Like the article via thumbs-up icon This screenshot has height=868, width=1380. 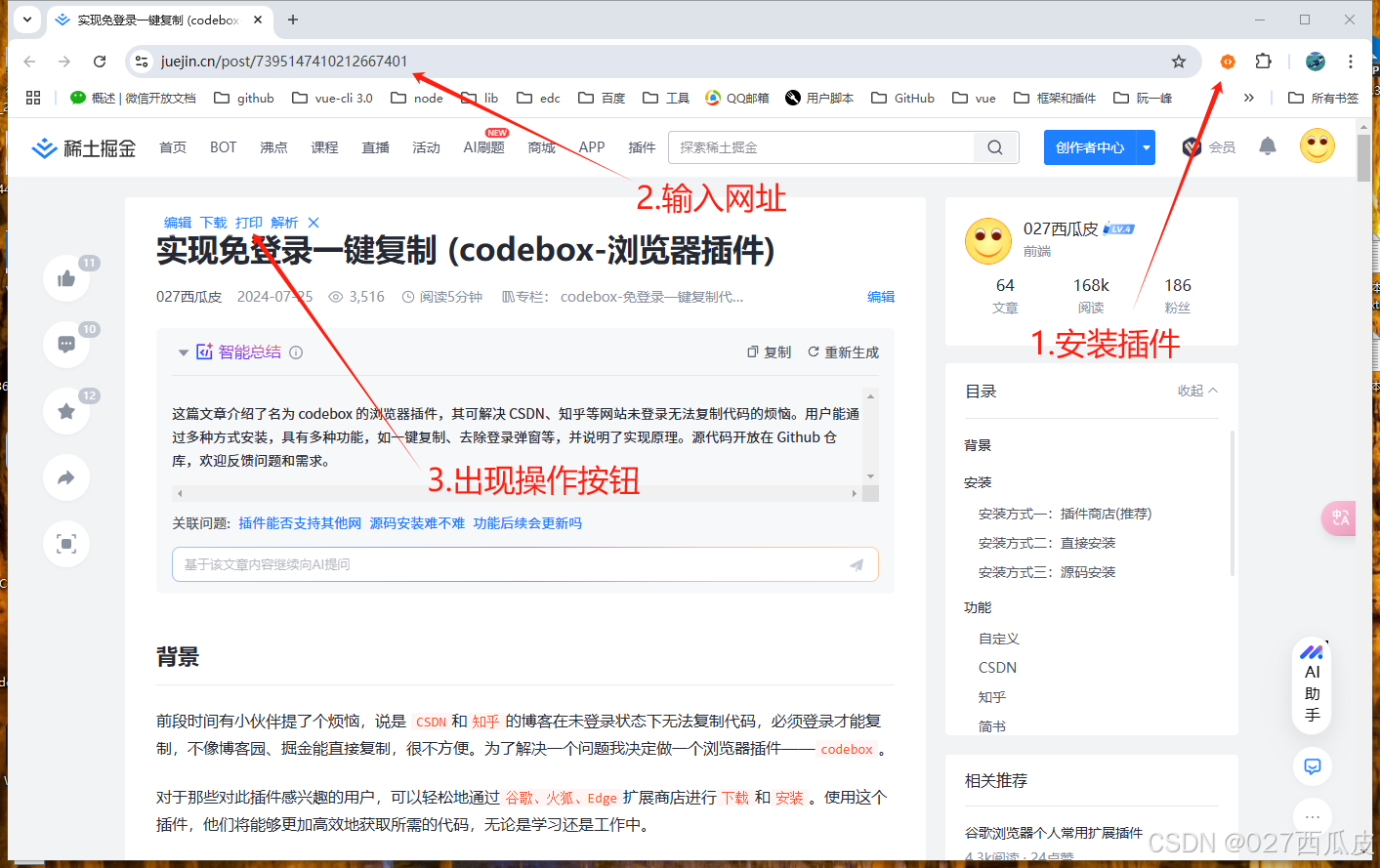tap(65, 277)
